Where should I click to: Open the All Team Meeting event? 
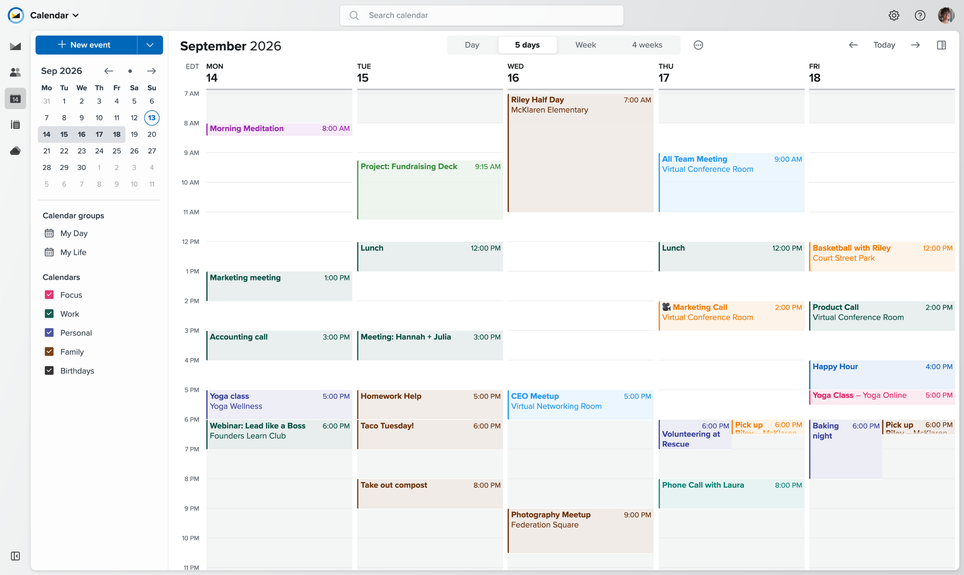click(x=731, y=183)
